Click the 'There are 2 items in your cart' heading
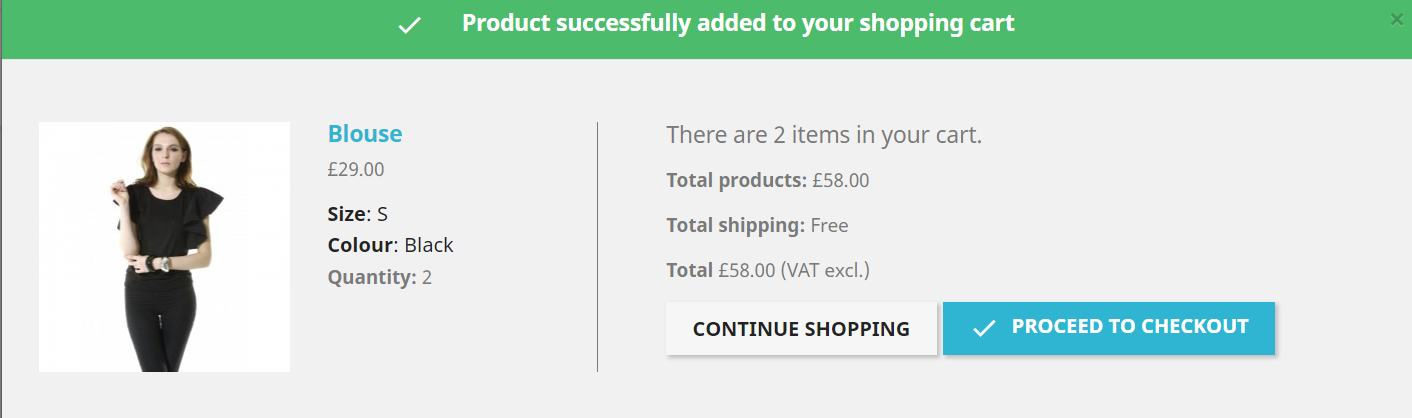 pyautogui.click(x=824, y=135)
